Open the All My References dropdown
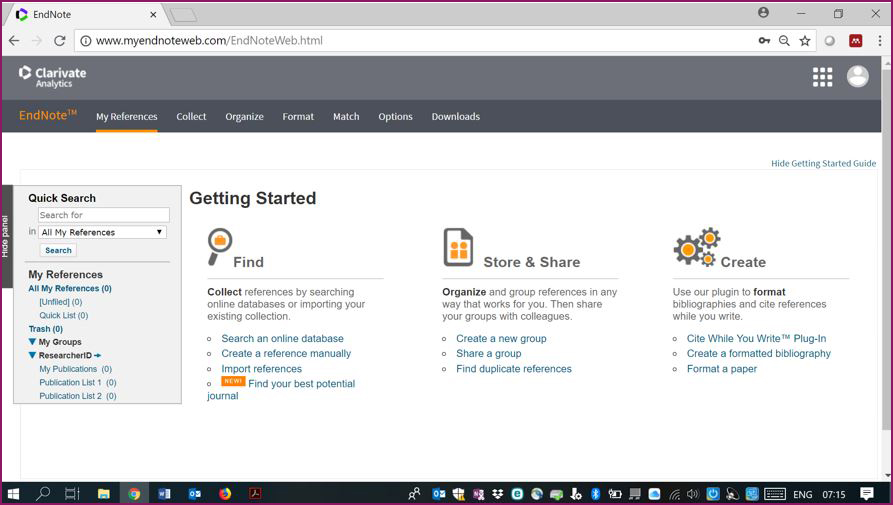This screenshot has width=893, height=505. pos(103,232)
